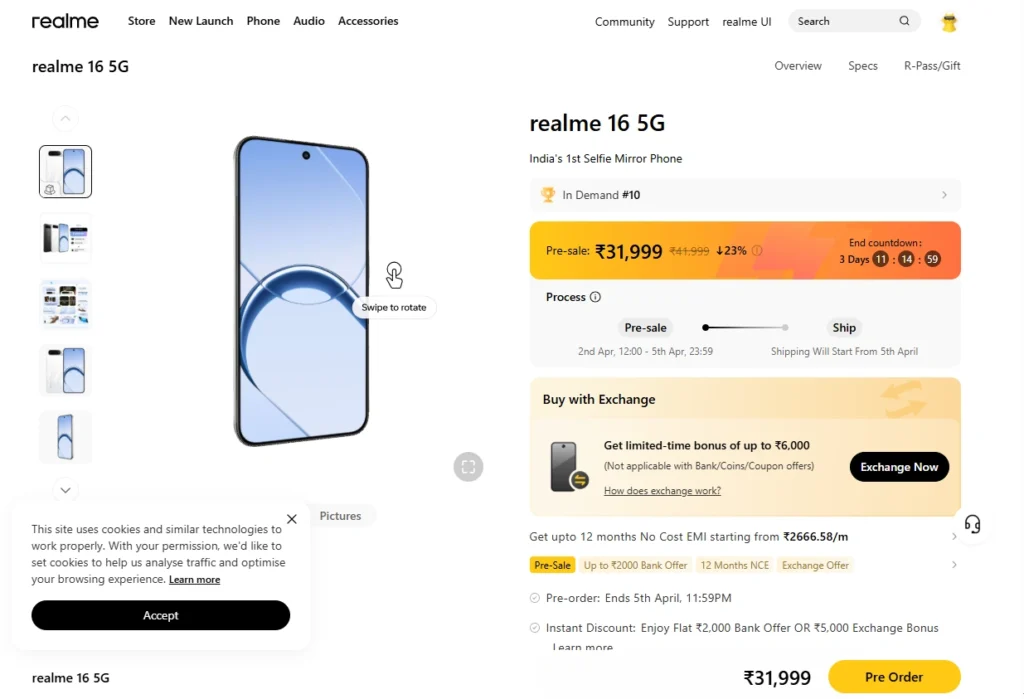Open the account avatar icon top right
The width and height of the screenshot is (1024, 699).
click(948, 21)
